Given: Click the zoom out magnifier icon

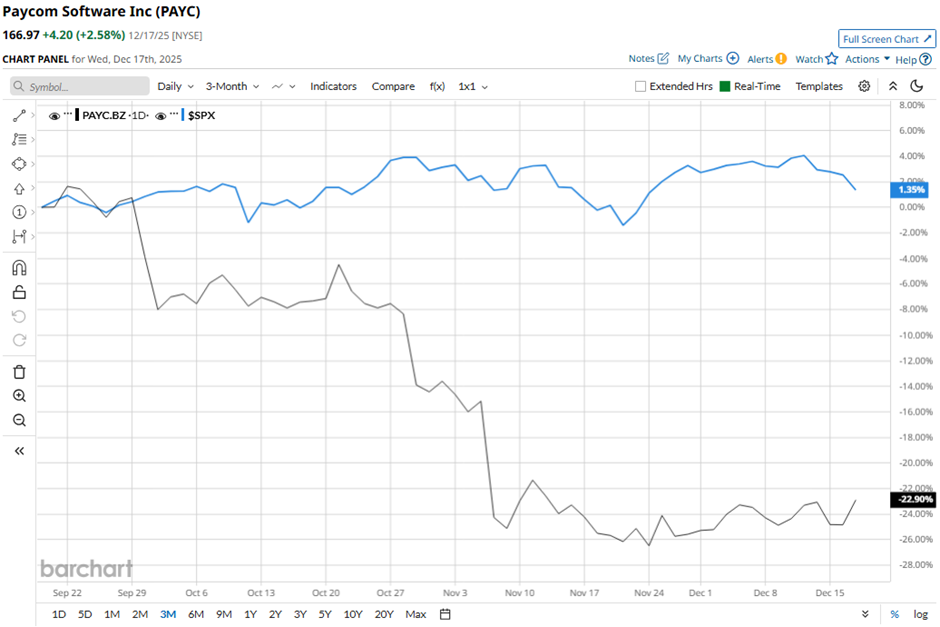Looking at the screenshot, I should click(x=19, y=420).
